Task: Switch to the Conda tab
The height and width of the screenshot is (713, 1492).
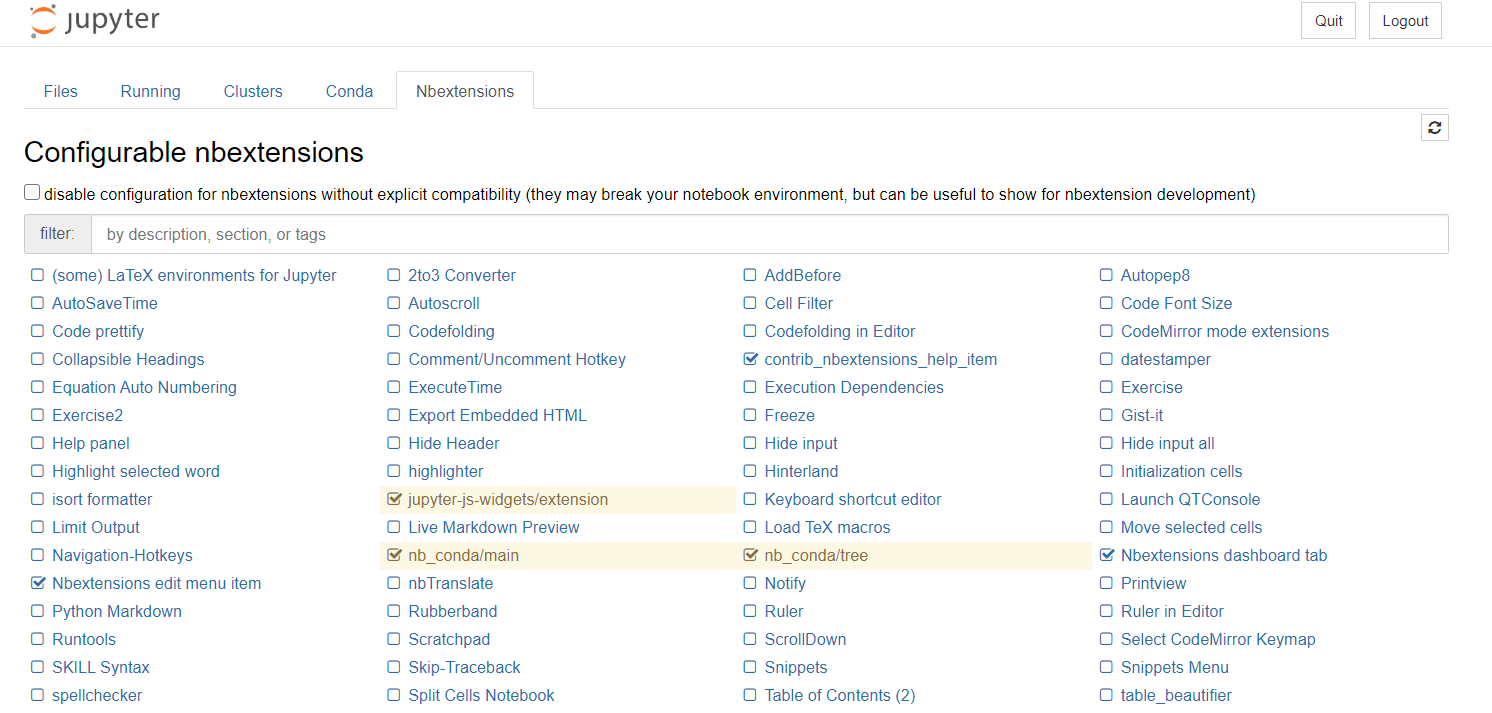Action: [349, 90]
